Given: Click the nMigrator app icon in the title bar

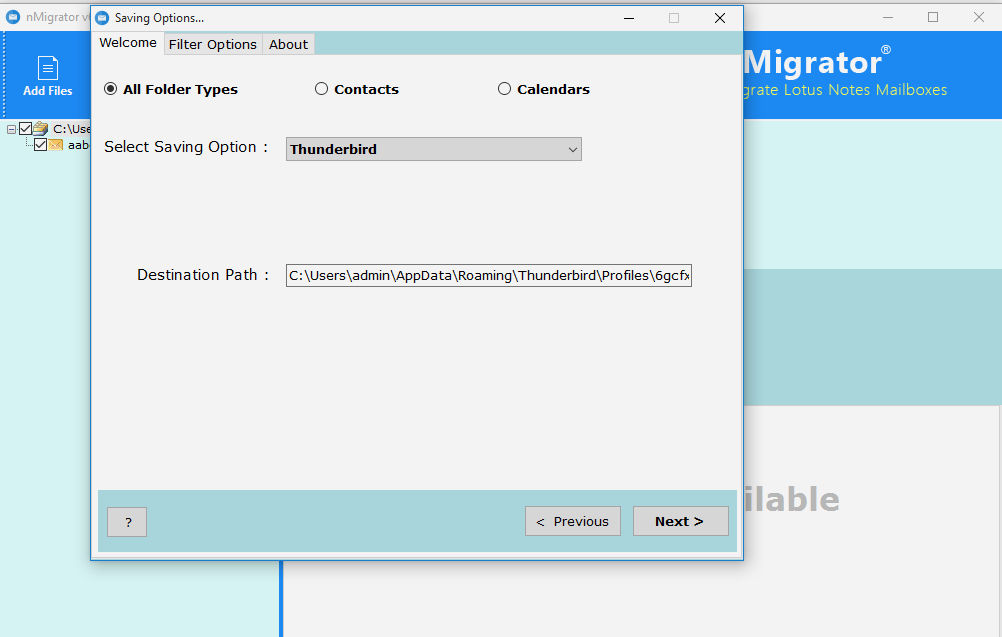Looking at the screenshot, I should point(13,17).
